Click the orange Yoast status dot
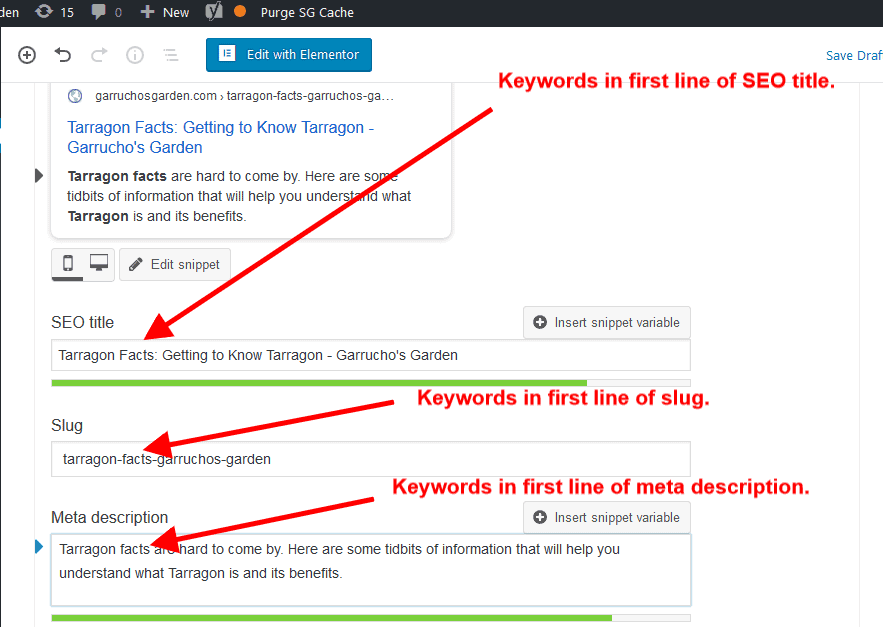This screenshot has height=627, width=883. 240,11
